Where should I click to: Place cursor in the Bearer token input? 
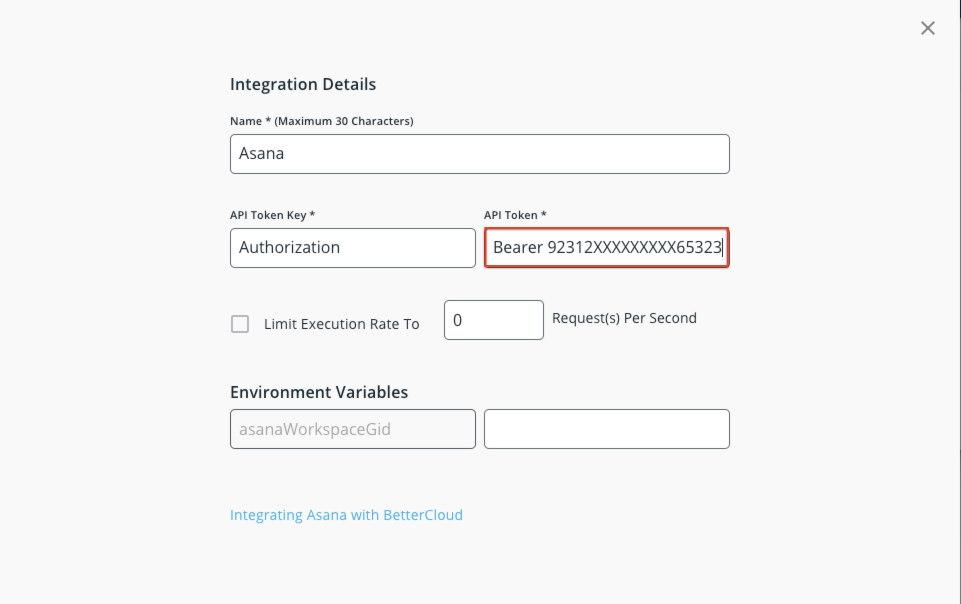click(x=607, y=247)
